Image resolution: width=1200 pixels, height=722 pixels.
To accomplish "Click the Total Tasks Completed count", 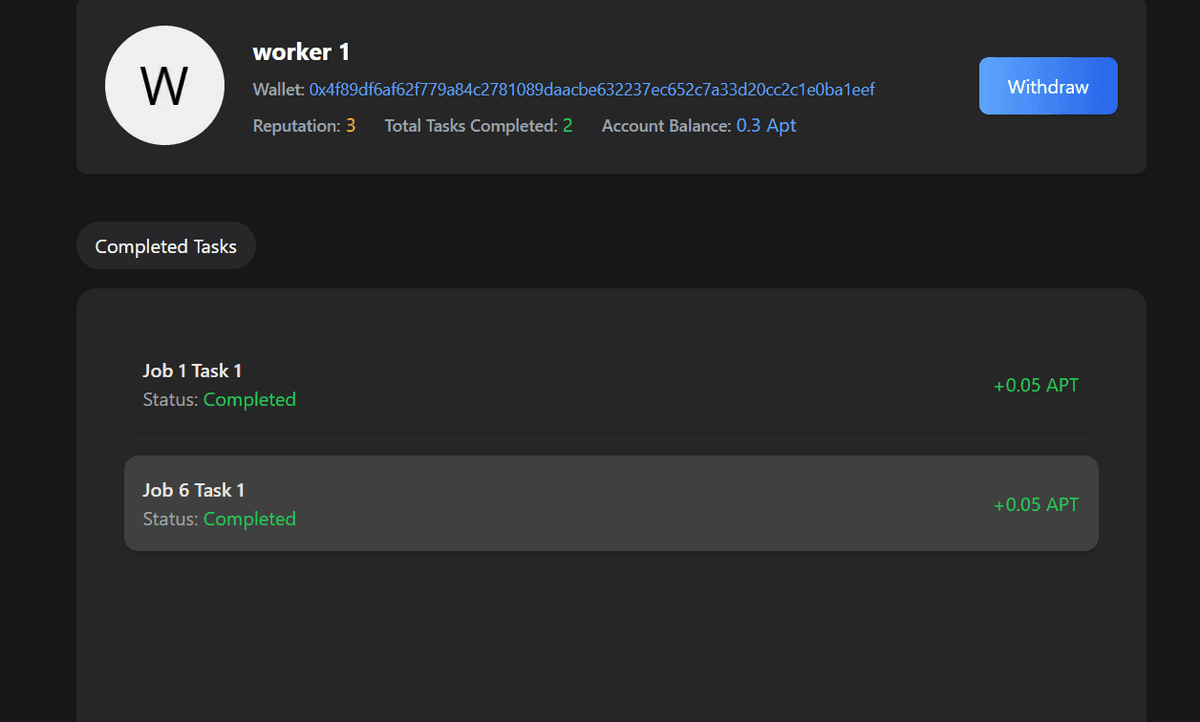I will [566, 125].
